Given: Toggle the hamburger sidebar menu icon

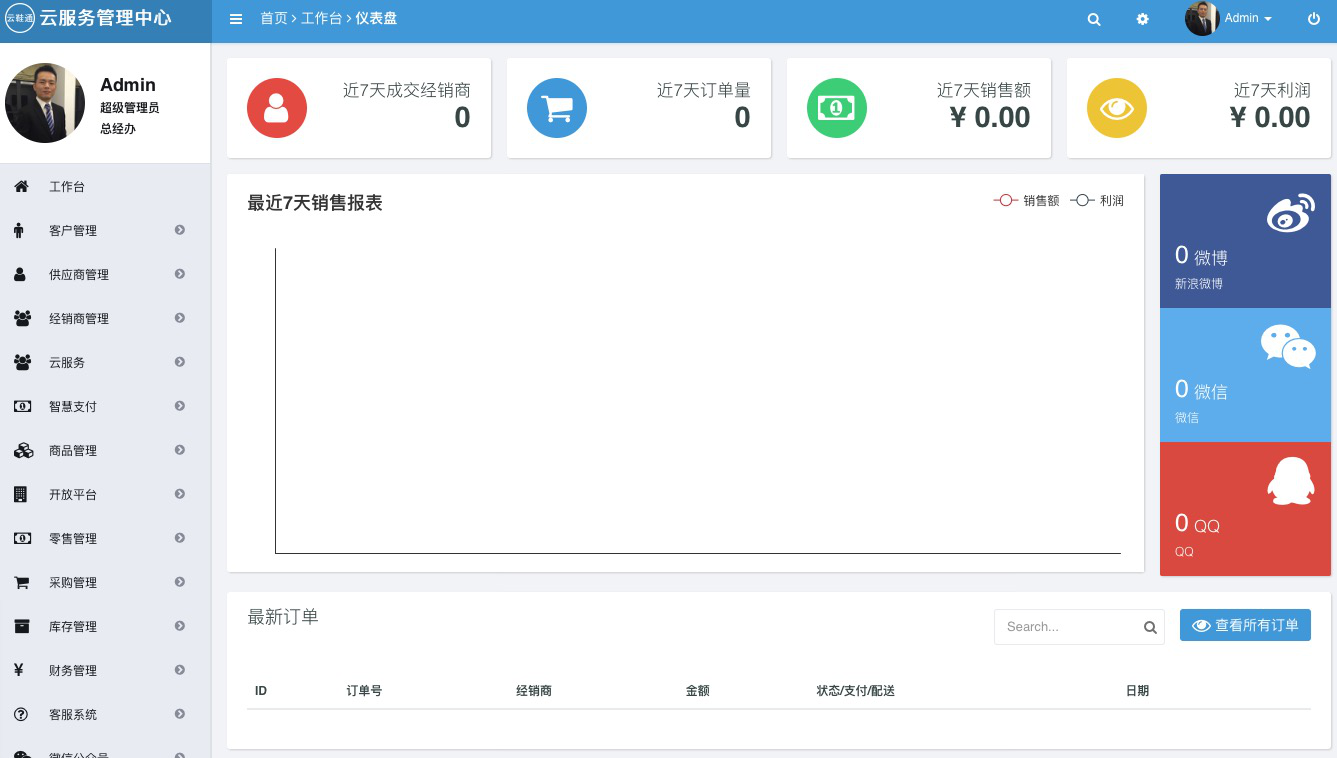Looking at the screenshot, I should (x=236, y=19).
